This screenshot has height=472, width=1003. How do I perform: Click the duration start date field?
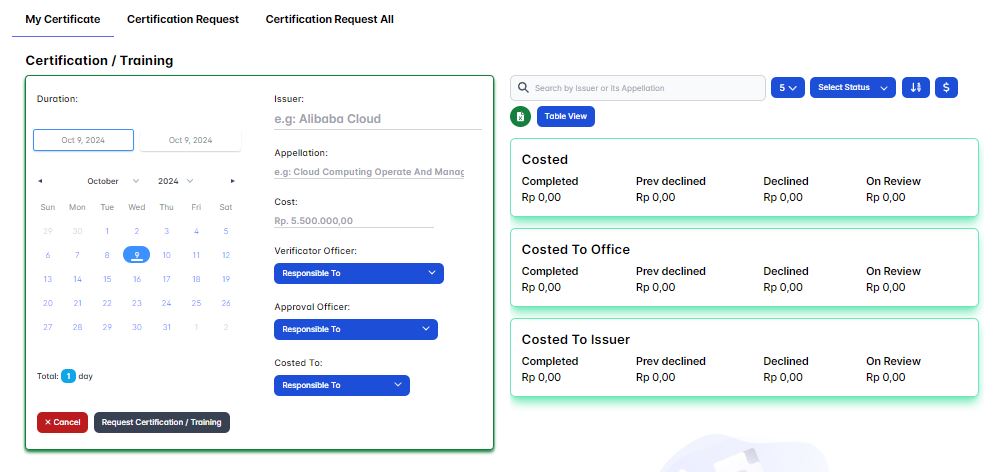pyautogui.click(x=83, y=140)
